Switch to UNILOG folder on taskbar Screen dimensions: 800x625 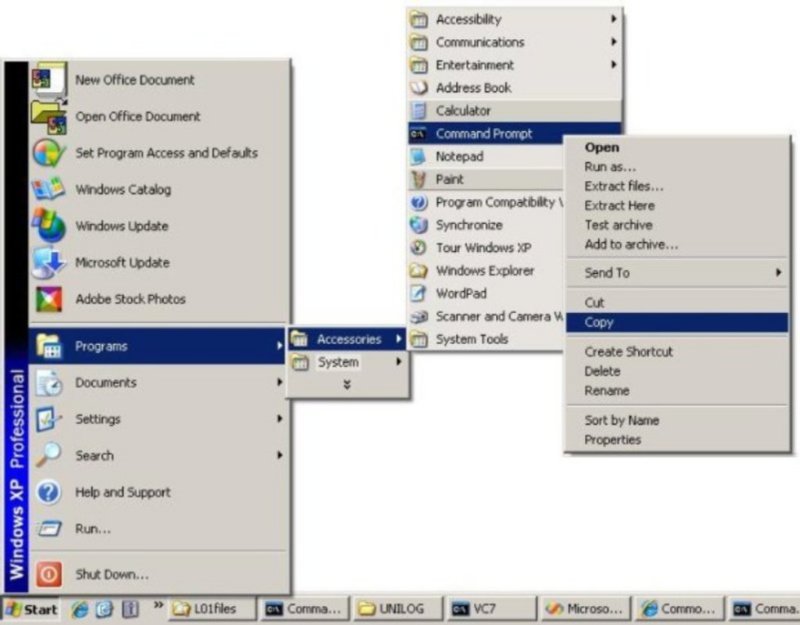(398, 609)
